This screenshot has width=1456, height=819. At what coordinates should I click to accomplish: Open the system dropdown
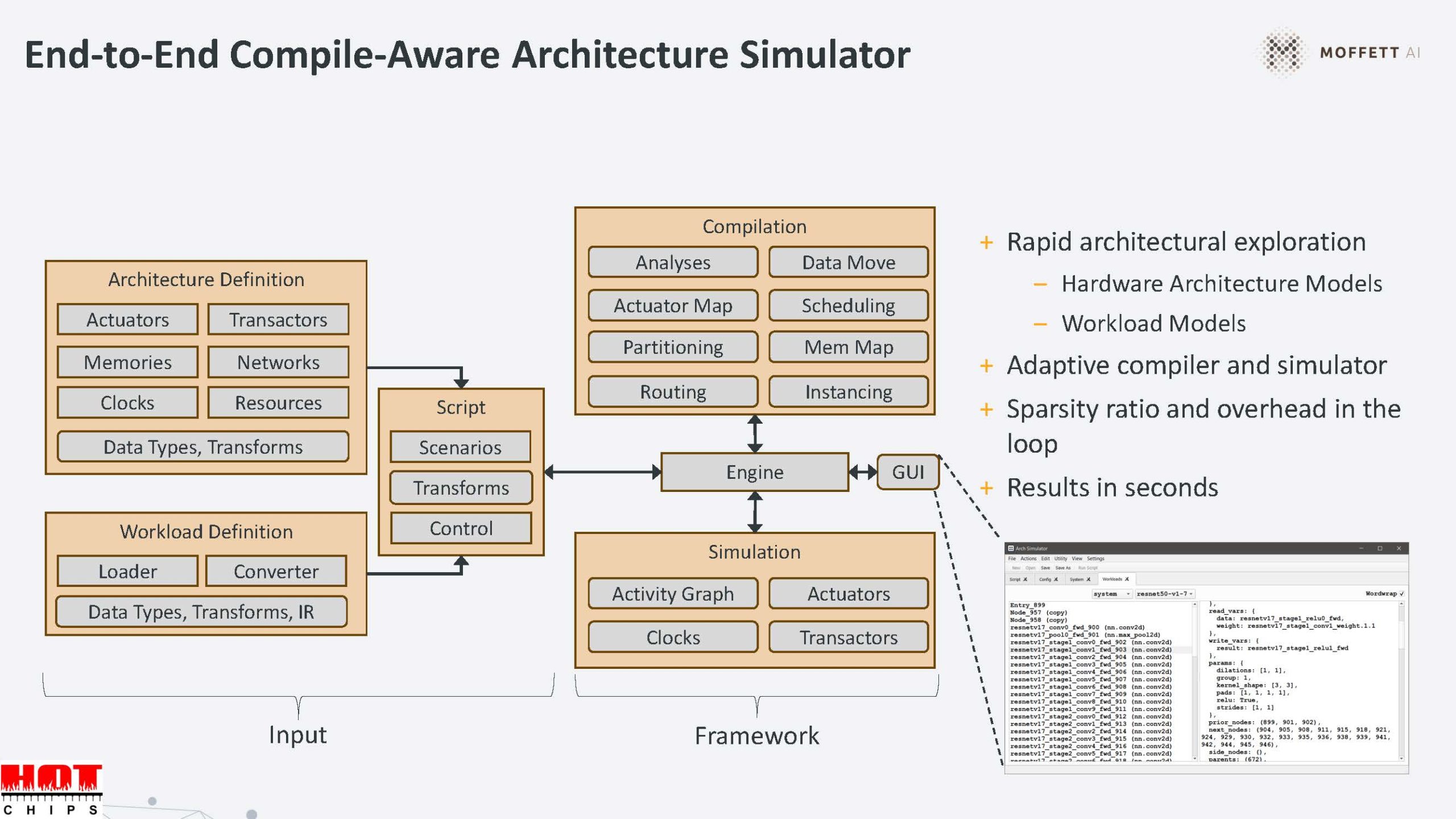coord(1112,594)
